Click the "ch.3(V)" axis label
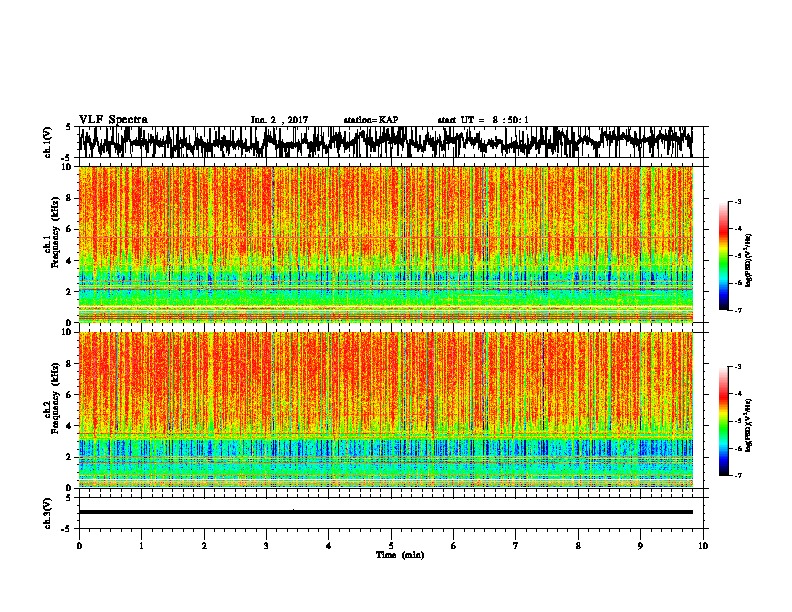Screen dimensions: 792x612 pyautogui.click(x=48, y=513)
